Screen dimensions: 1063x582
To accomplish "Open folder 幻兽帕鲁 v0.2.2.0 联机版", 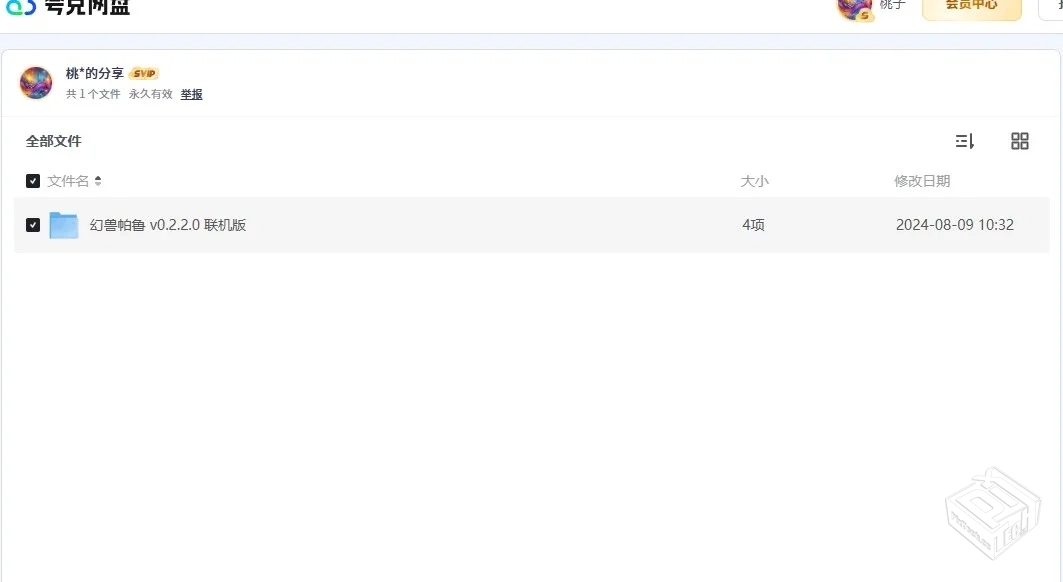I will coord(168,225).
